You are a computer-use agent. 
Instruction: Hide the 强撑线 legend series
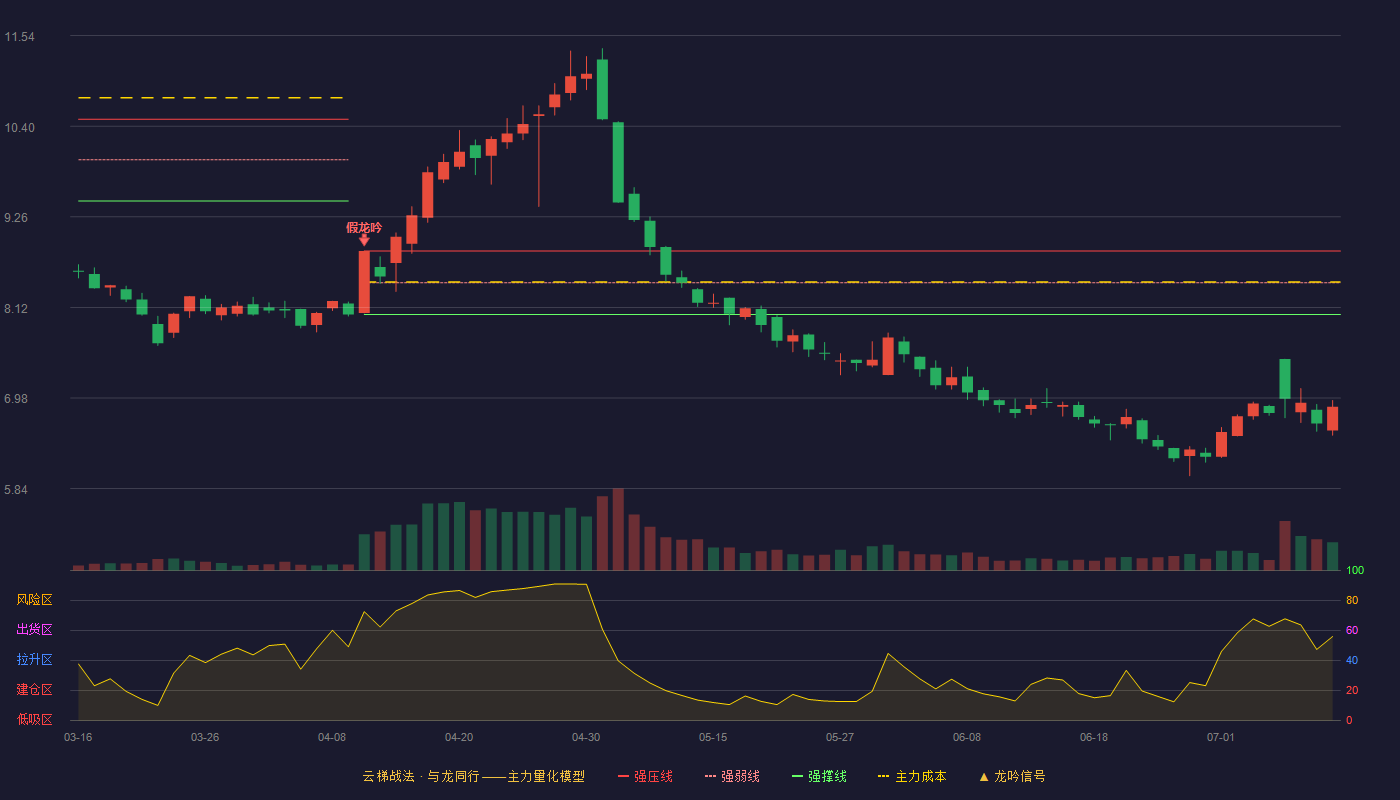[819, 776]
